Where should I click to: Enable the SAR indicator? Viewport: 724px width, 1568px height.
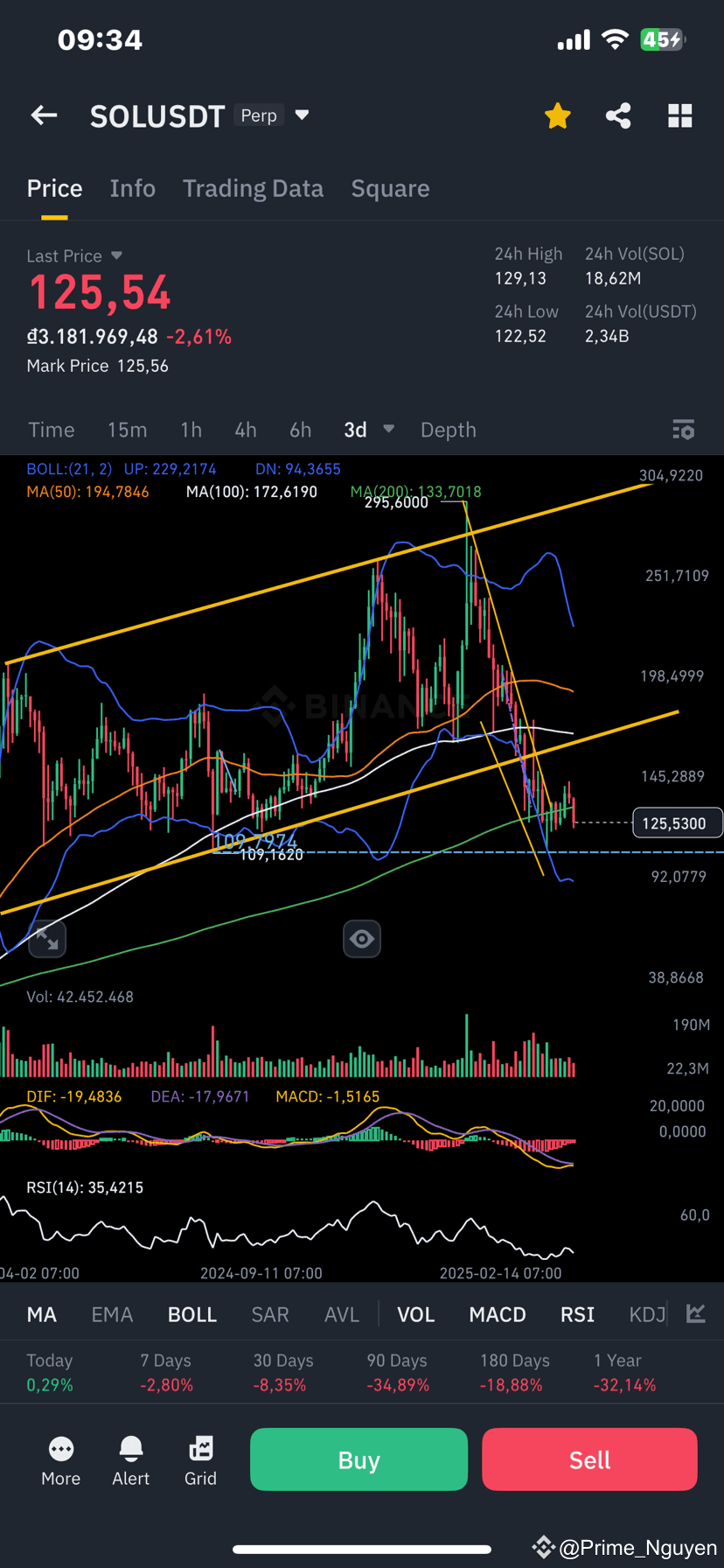point(270,1314)
